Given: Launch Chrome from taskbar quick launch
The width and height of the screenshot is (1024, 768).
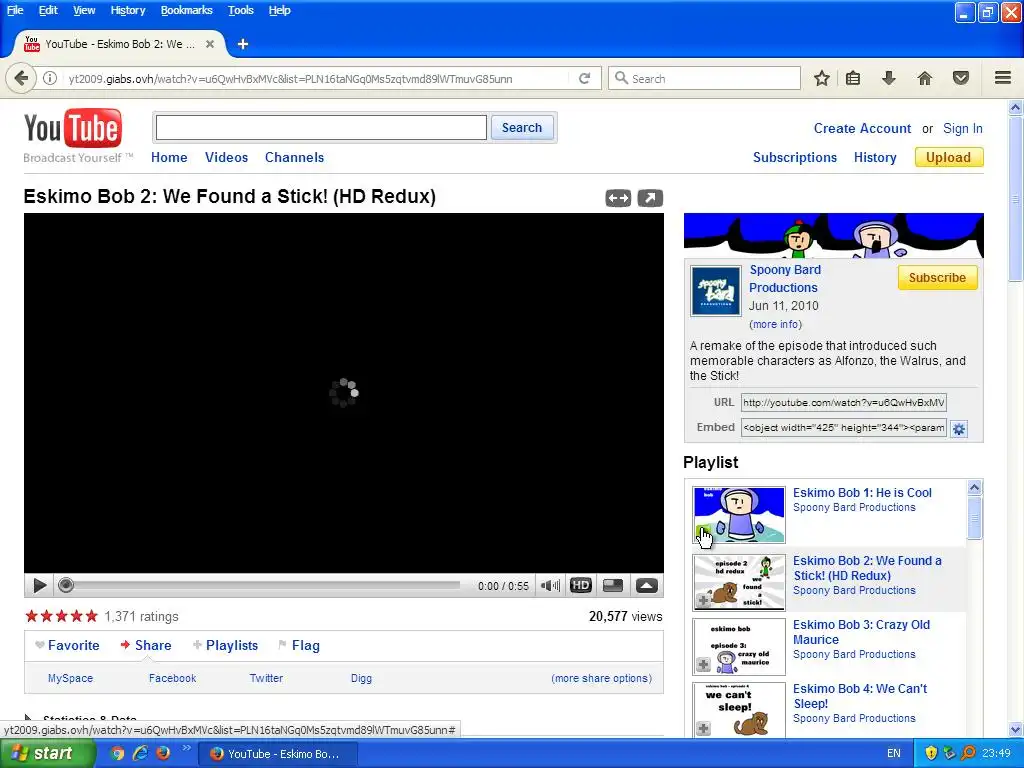Looking at the screenshot, I should tap(118, 753).
